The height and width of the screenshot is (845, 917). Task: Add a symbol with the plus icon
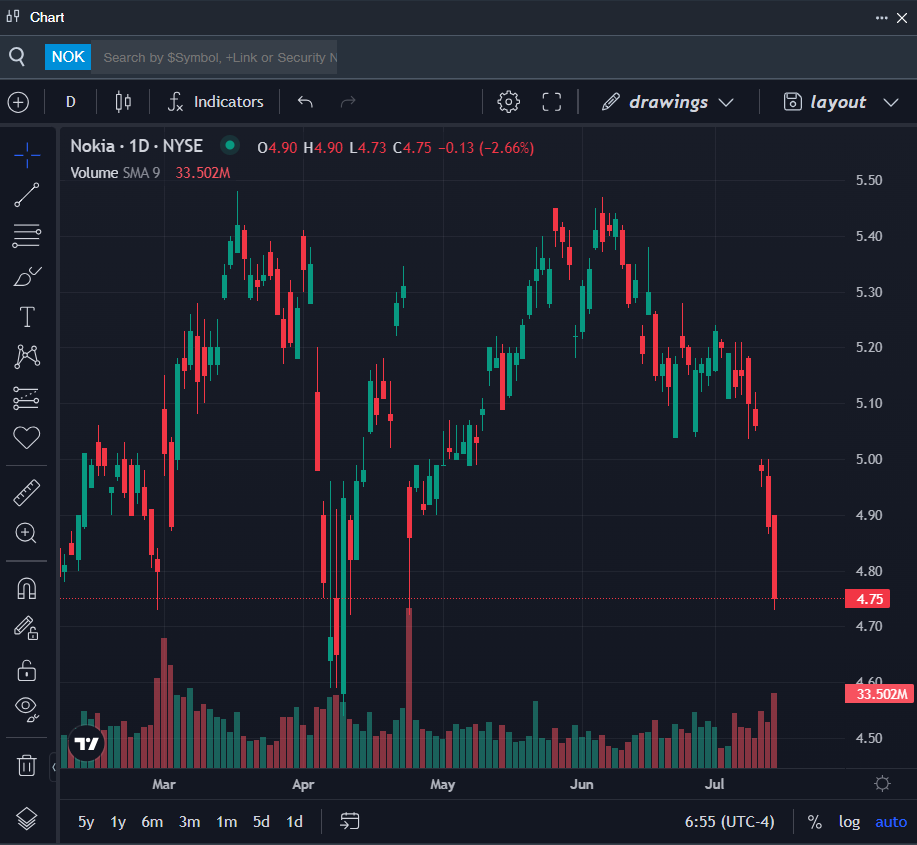pos(18,102)
